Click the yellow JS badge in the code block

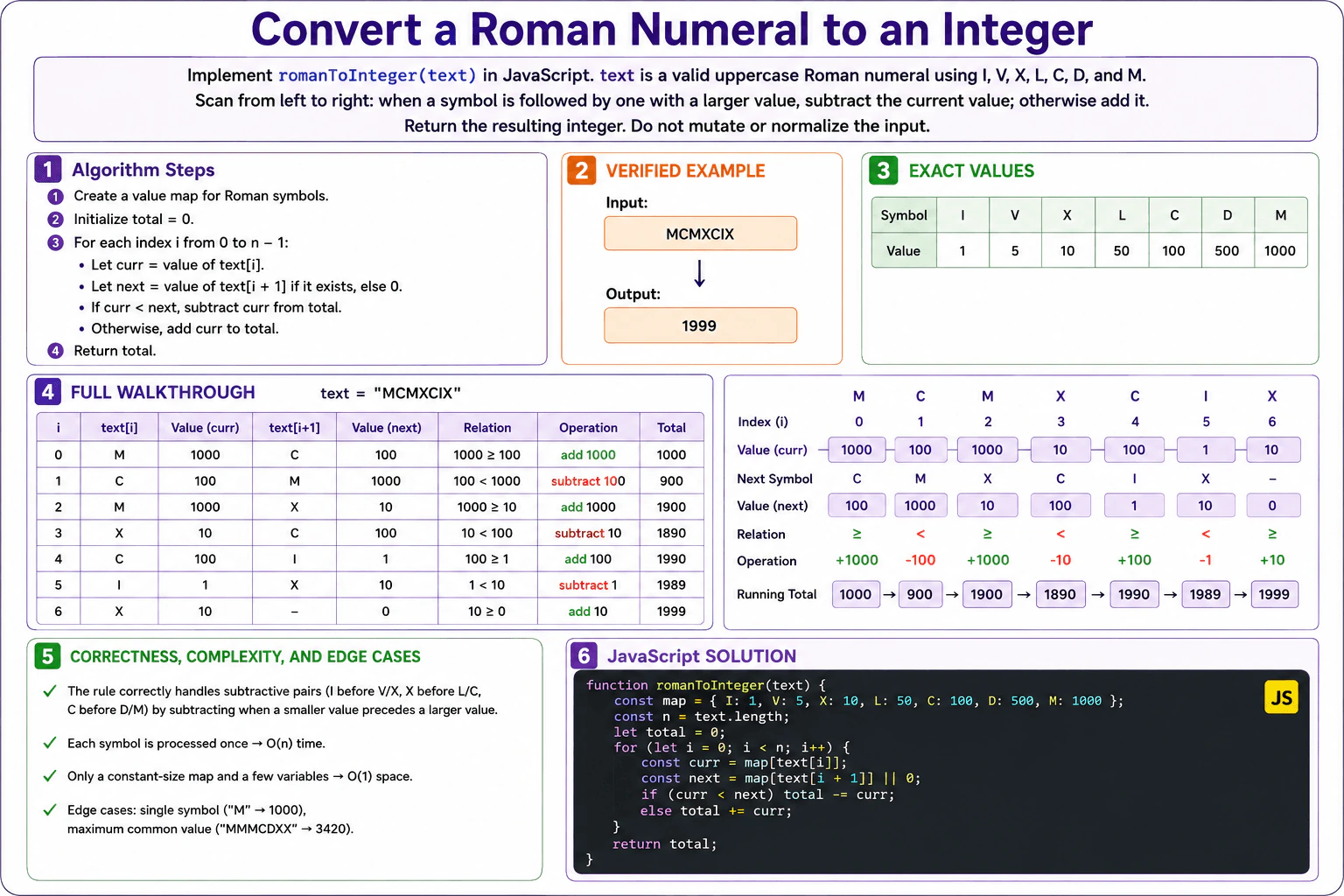(x=1281, y=697)
